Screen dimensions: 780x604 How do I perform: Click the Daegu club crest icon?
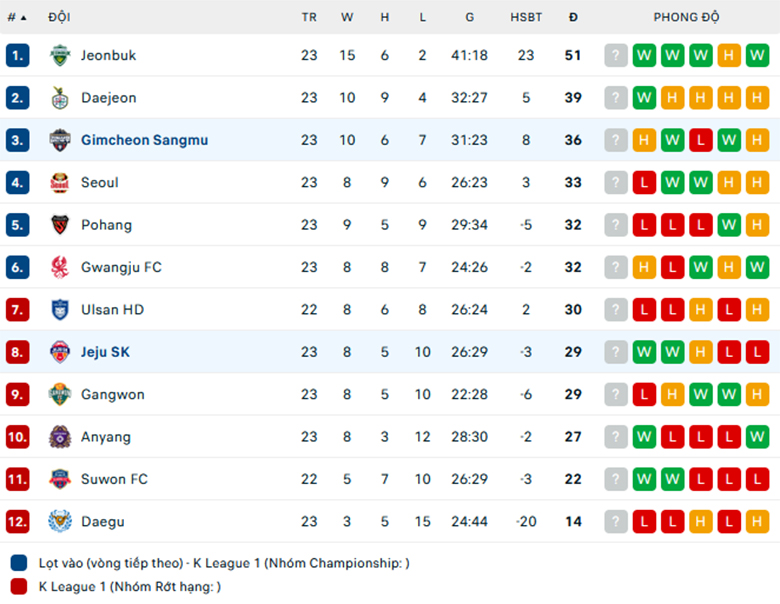point(60,521)
